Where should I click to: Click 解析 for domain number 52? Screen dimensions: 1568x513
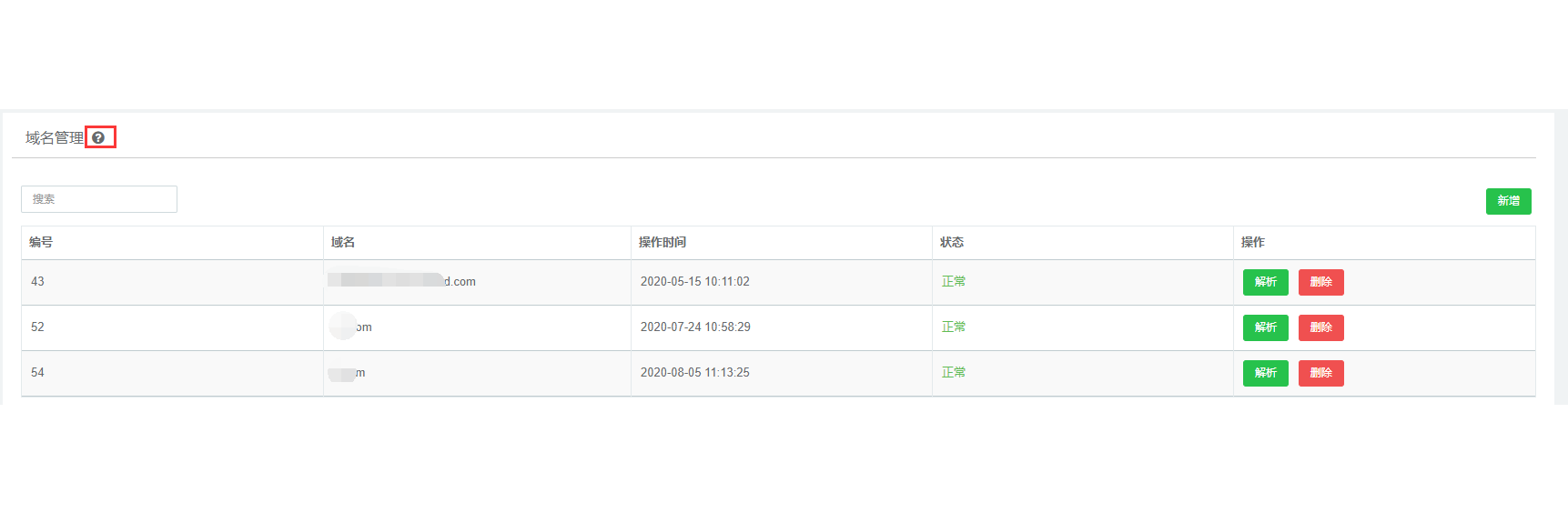click(1265, 327)
